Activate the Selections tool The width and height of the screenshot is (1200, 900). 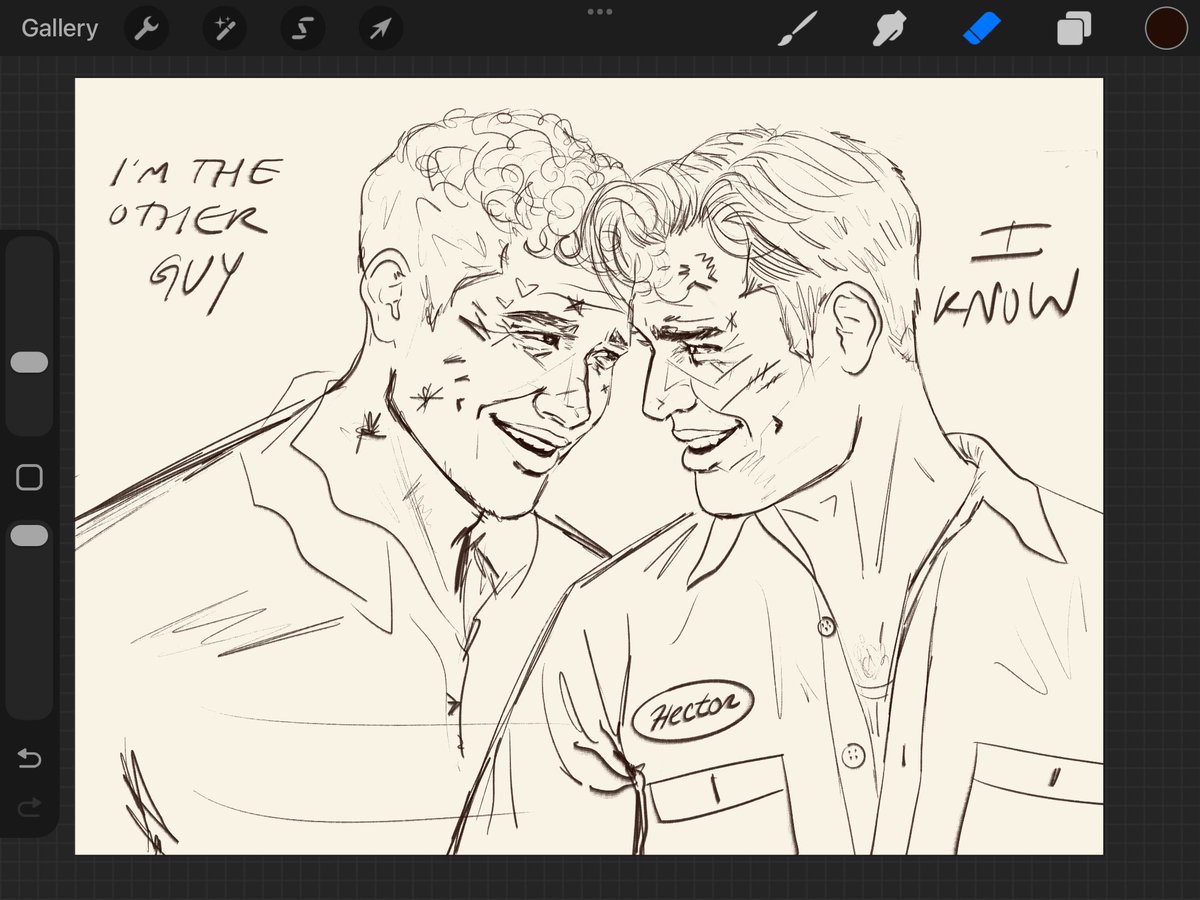pos(302,28)
